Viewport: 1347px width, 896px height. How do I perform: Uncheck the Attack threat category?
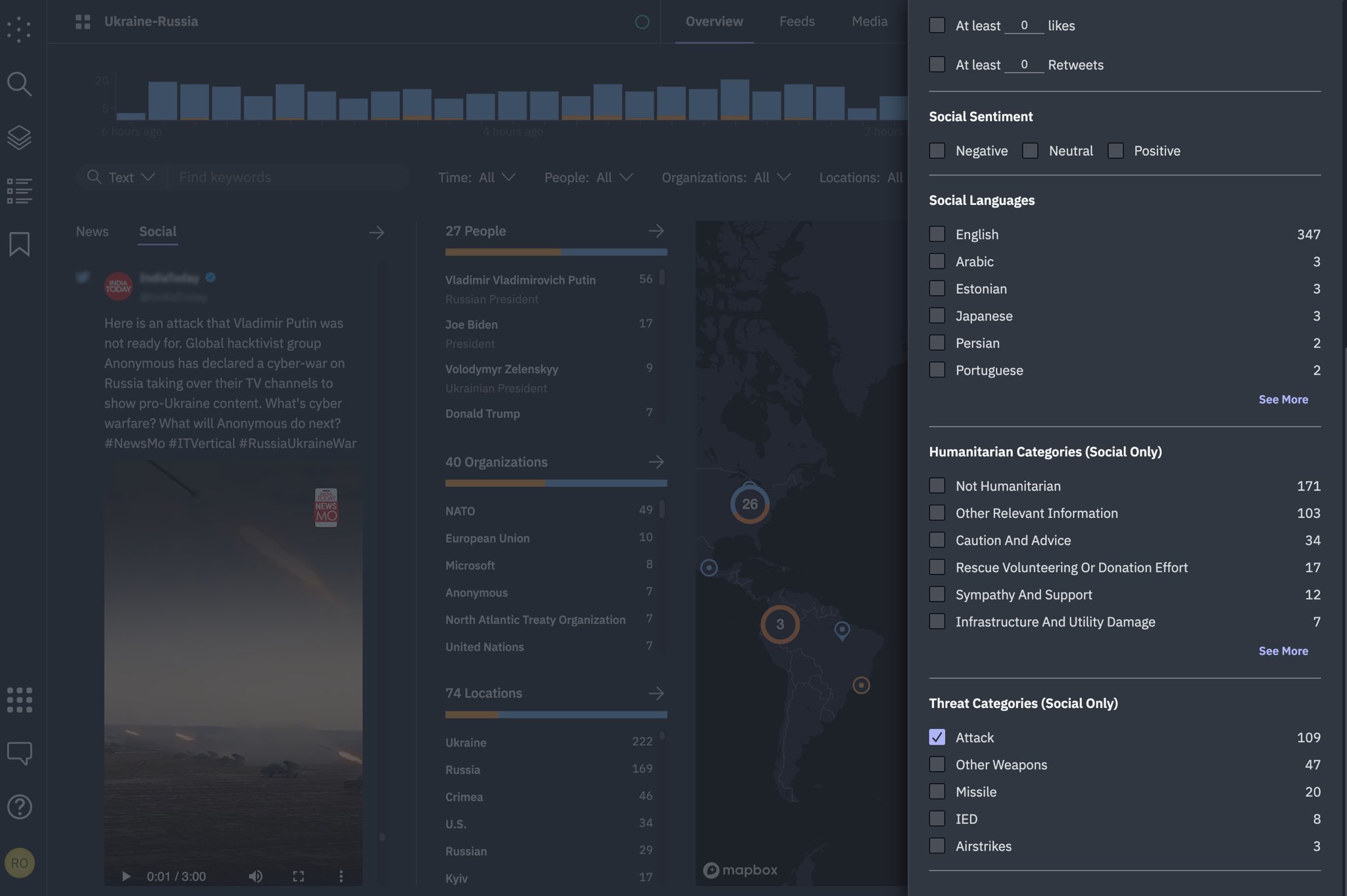[937, 737]
